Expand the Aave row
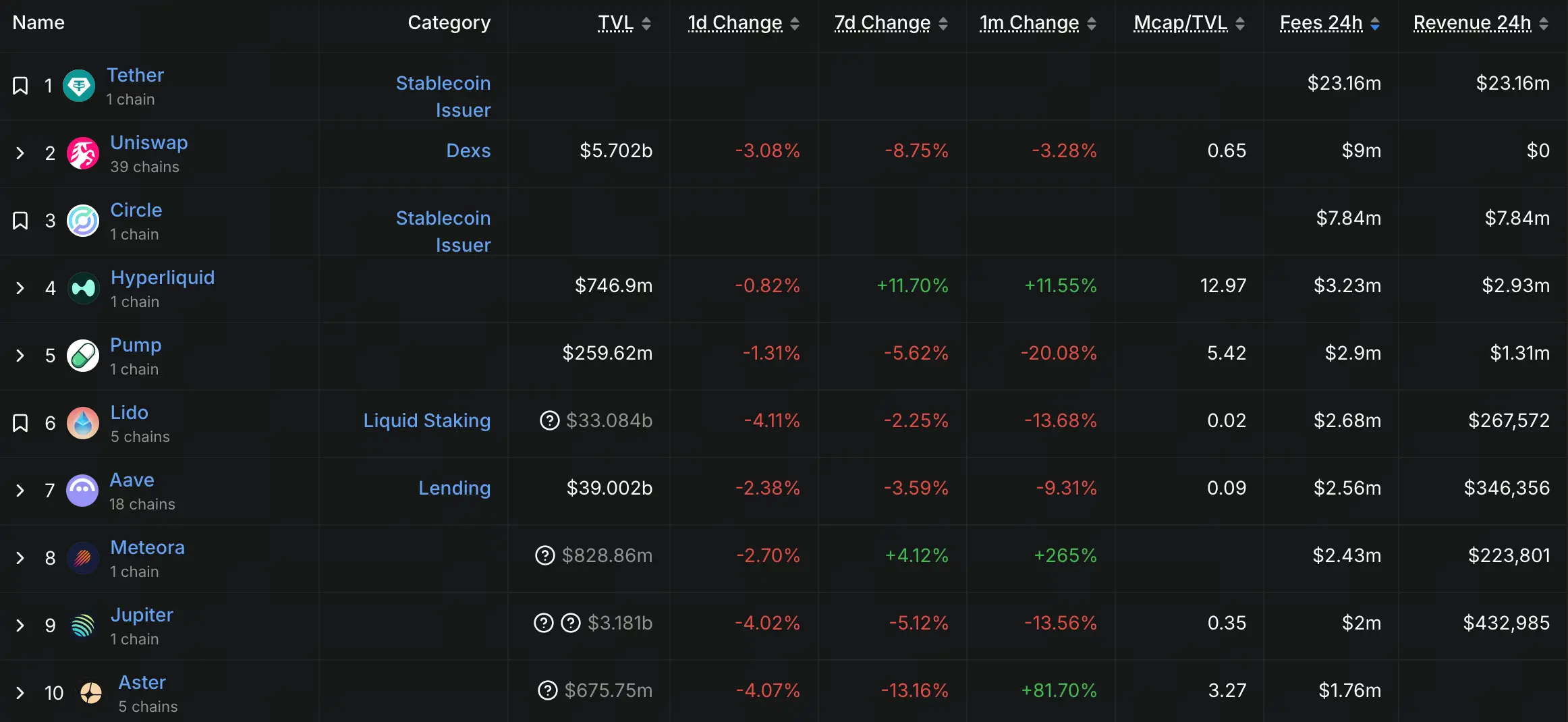Viewport: 1568px width, 722px height. (x=20, y=491)
